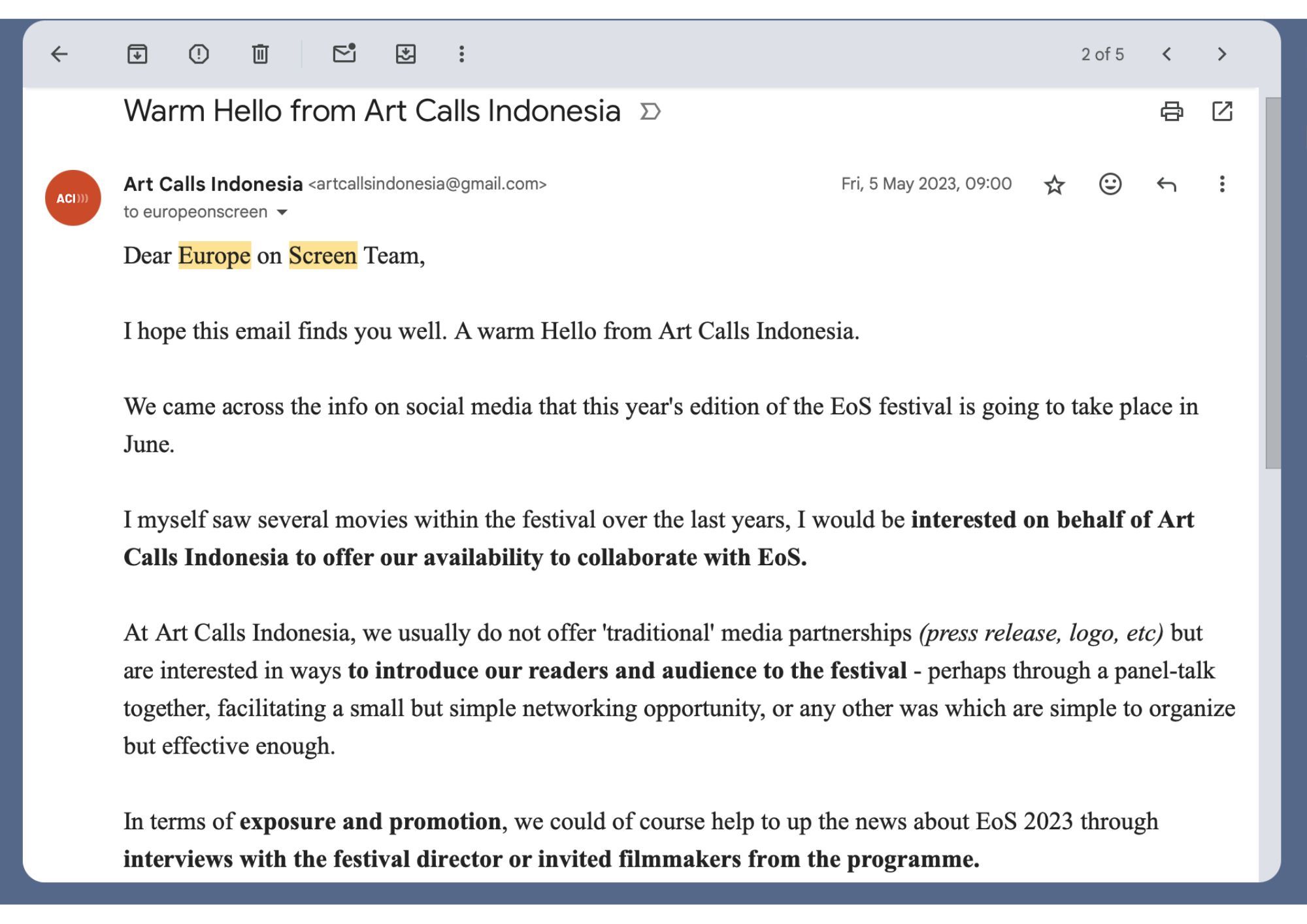Report this email as spam

(x=199, y=54)
